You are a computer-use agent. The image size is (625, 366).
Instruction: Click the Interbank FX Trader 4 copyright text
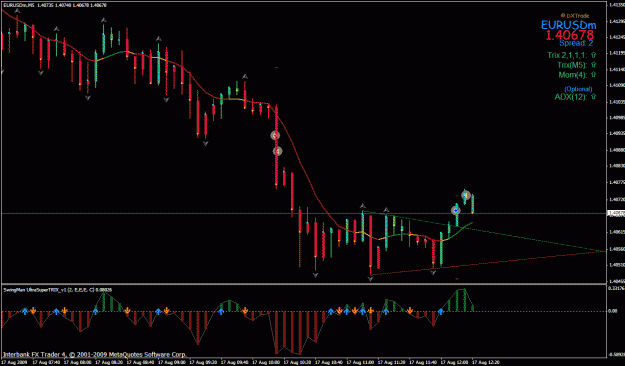point(94,354)
